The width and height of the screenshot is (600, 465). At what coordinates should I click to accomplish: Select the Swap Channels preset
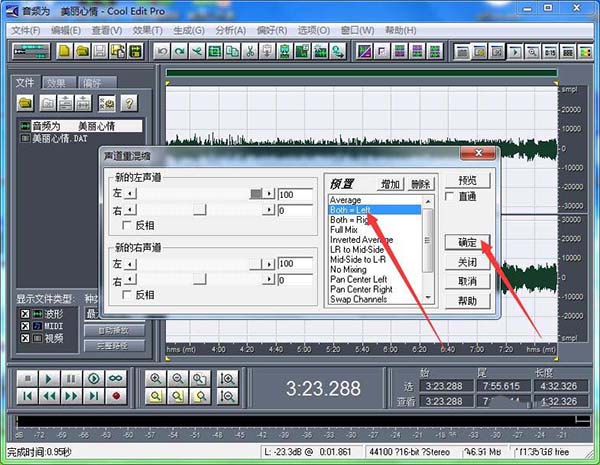point(359,299)
